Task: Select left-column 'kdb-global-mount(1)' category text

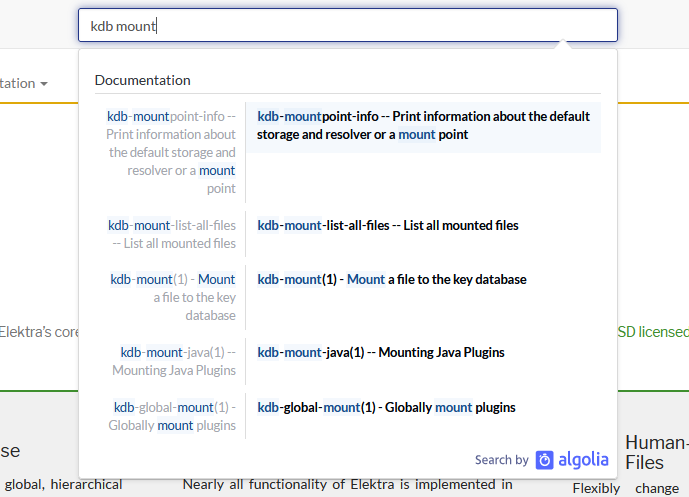Action: tap(172, 417)
